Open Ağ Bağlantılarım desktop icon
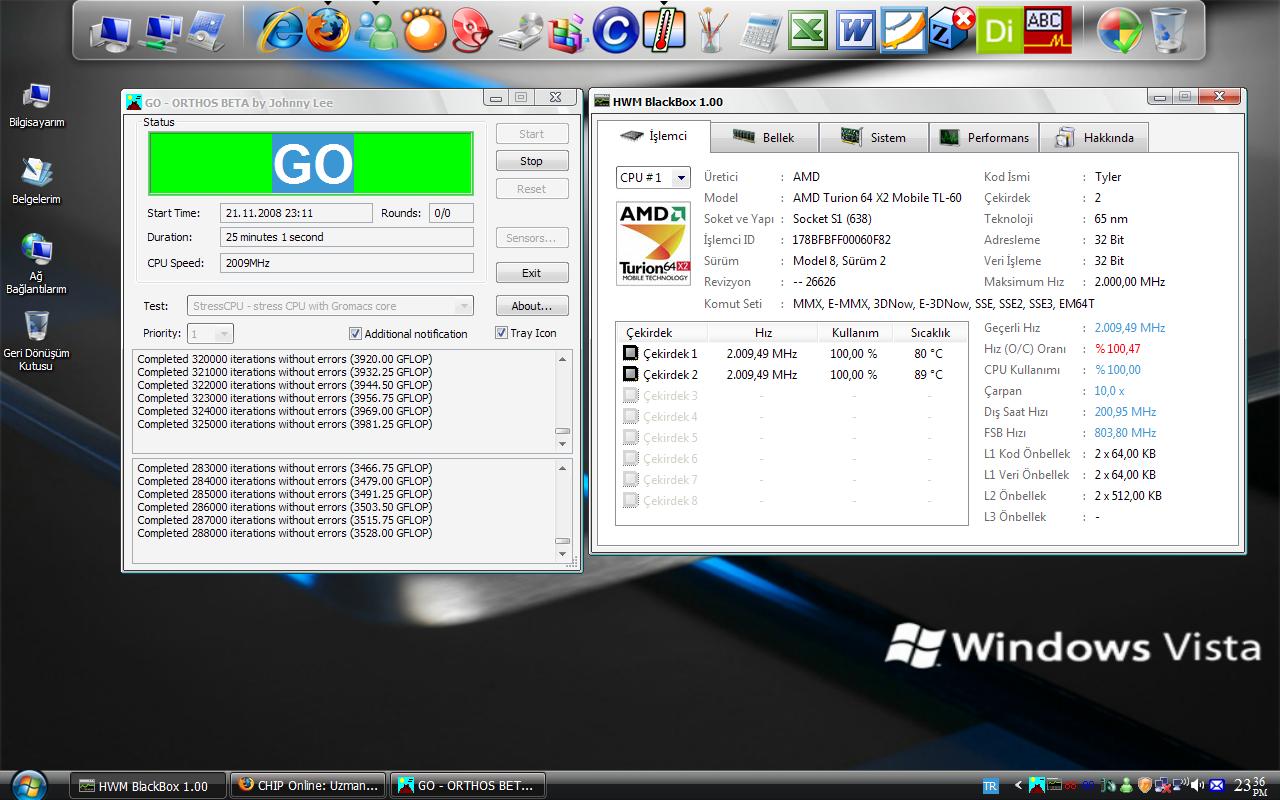The height and width of the screenshot is (800, 1280). click(x=36, y=264)
